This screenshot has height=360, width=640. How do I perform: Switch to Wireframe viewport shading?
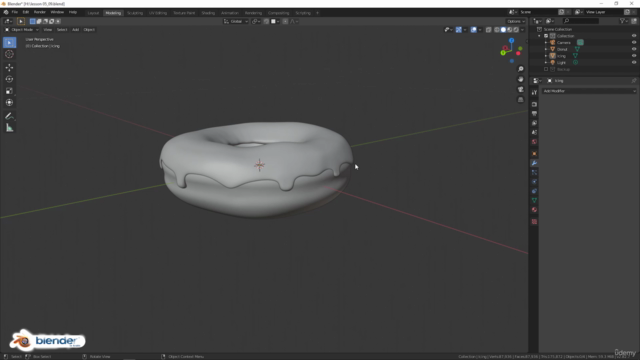(497, 30)
